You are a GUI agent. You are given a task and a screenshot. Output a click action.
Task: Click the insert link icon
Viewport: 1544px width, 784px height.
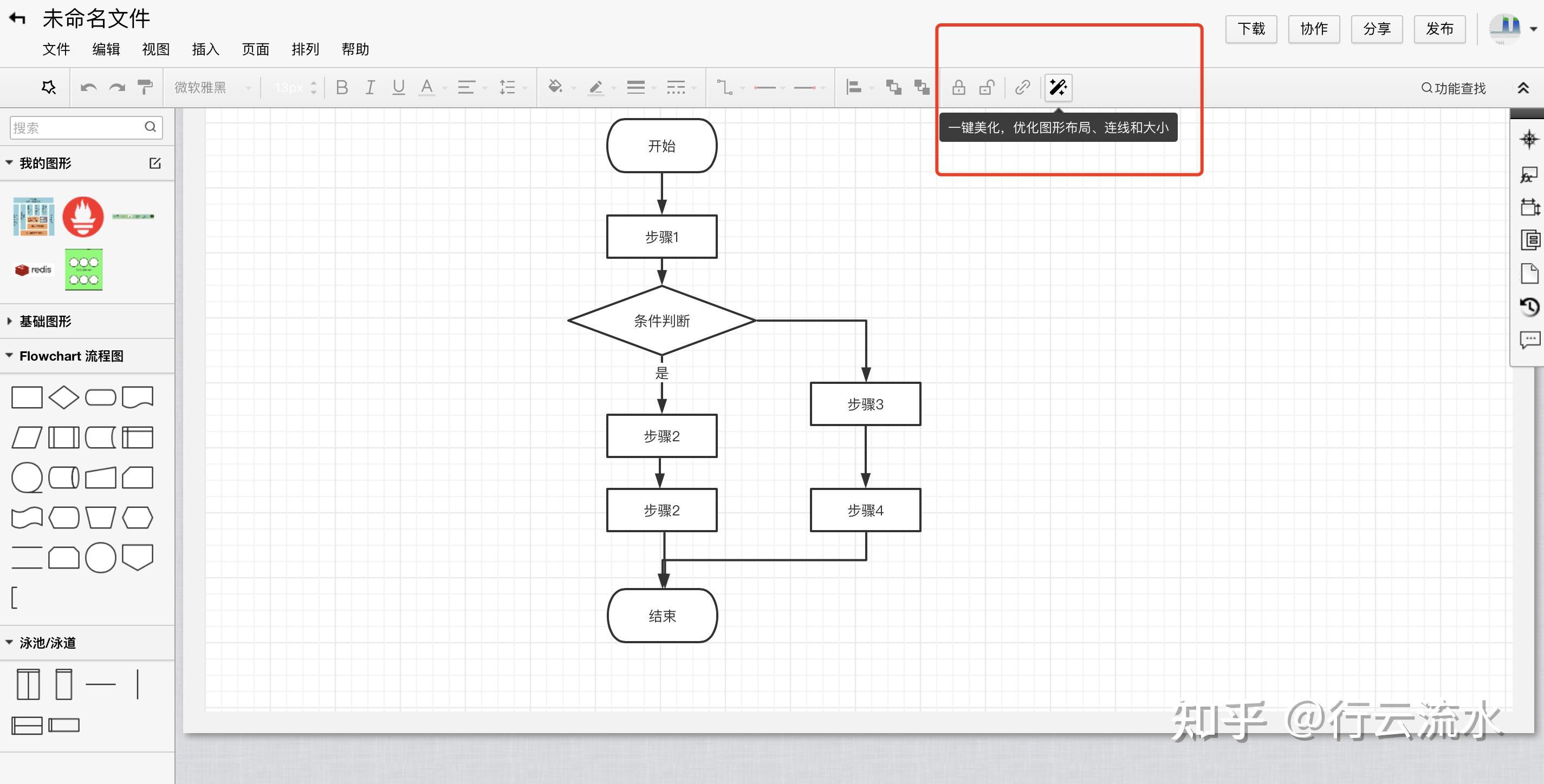[1022, 88]
